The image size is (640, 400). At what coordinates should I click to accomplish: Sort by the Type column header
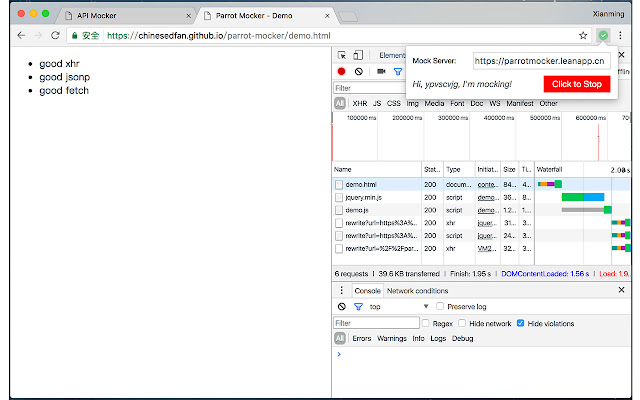point(459,169)
